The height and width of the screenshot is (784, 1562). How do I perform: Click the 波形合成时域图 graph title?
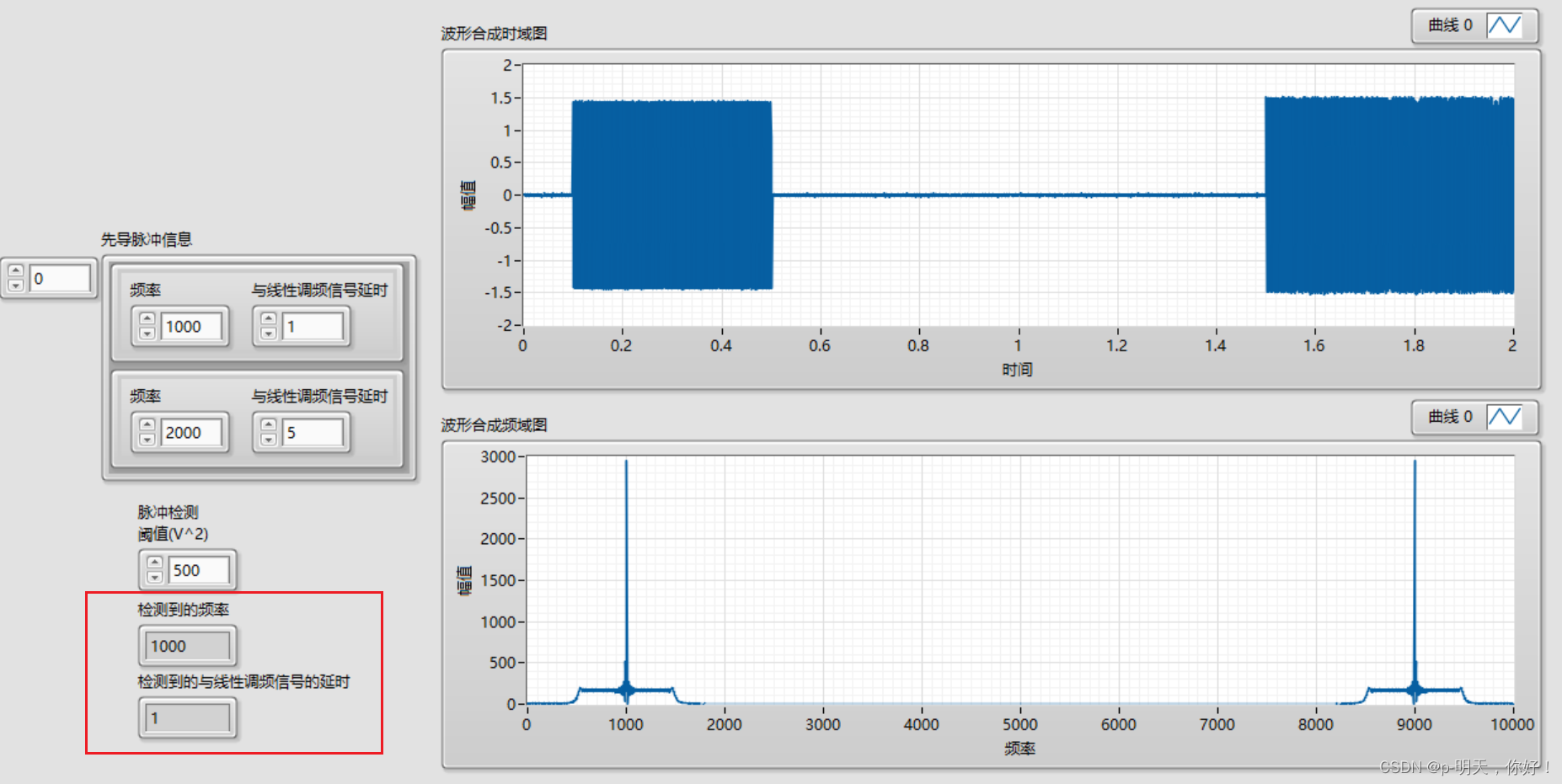[x=495, y=34]
